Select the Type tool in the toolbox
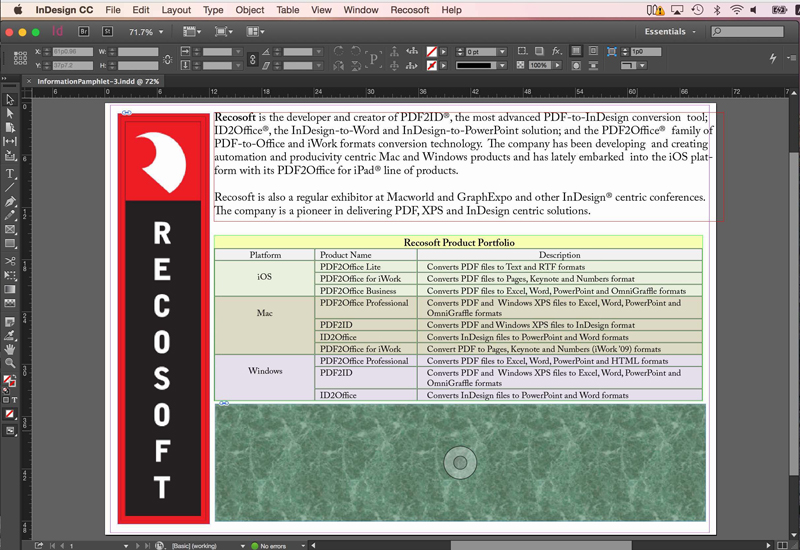Image resolution: width=800 pixels, height=550 pixels. pos(10,173)
